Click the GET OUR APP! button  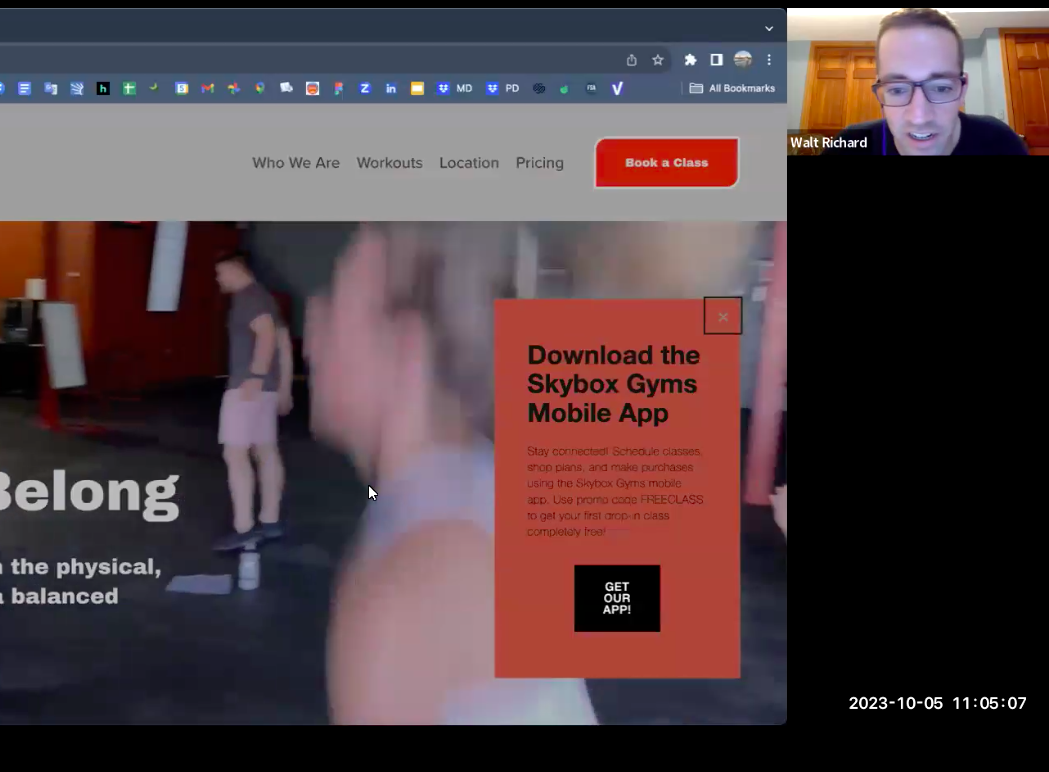[617, 598]
